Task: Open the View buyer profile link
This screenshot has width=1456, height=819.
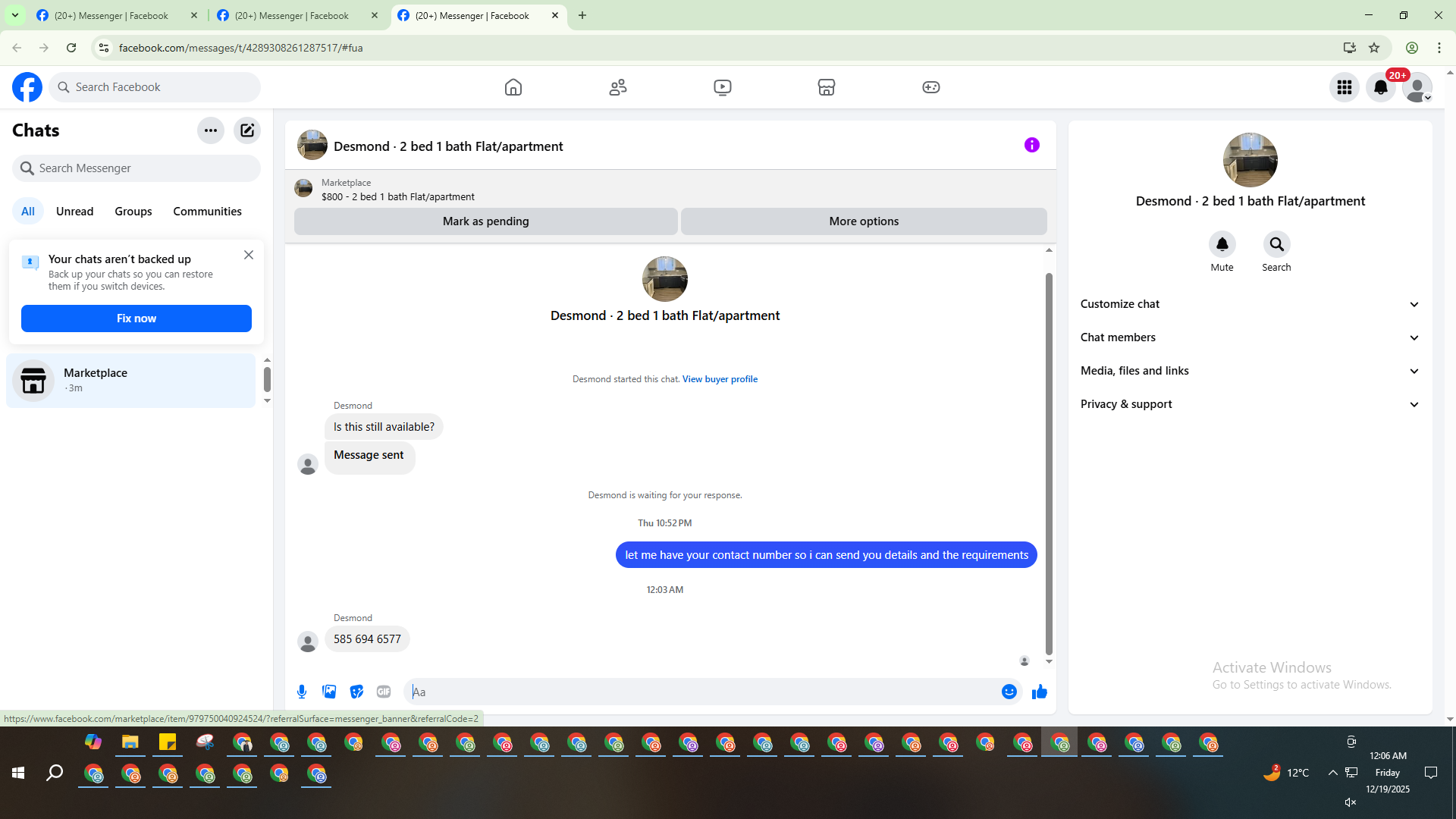Action: tap(720, 379)
